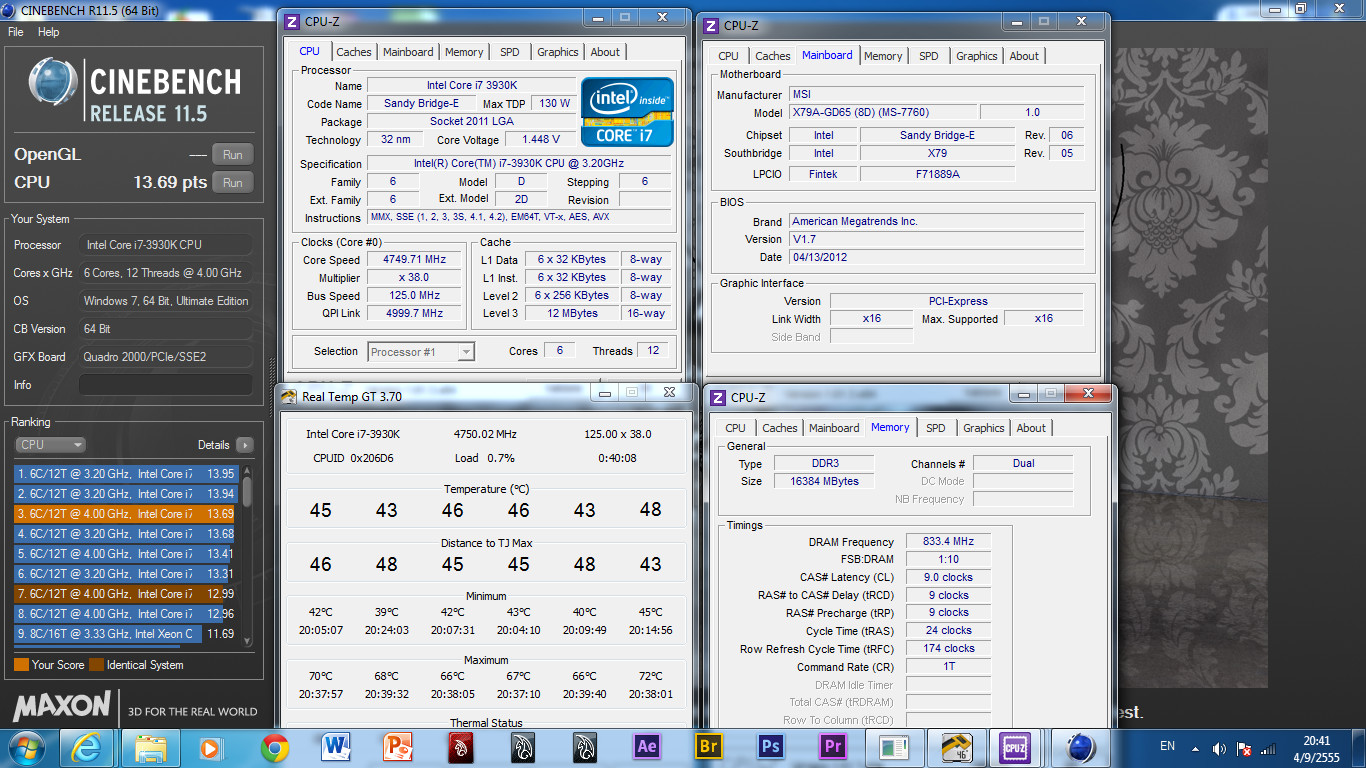Expand ranking Details with the arrow button
The height and width of the screenshot is (768, 1366).
(x=244, y=445)
